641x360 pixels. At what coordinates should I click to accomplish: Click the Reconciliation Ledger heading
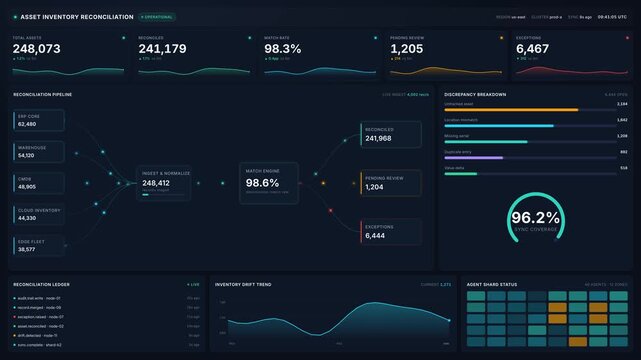41,285
